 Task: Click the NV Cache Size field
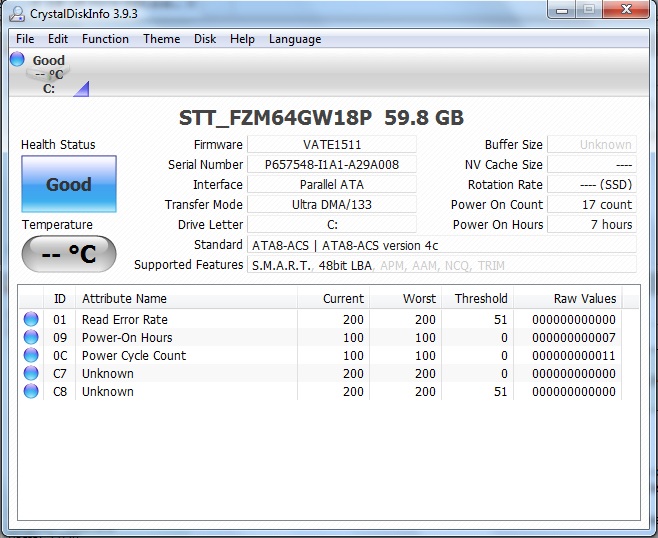coord(592,165)
